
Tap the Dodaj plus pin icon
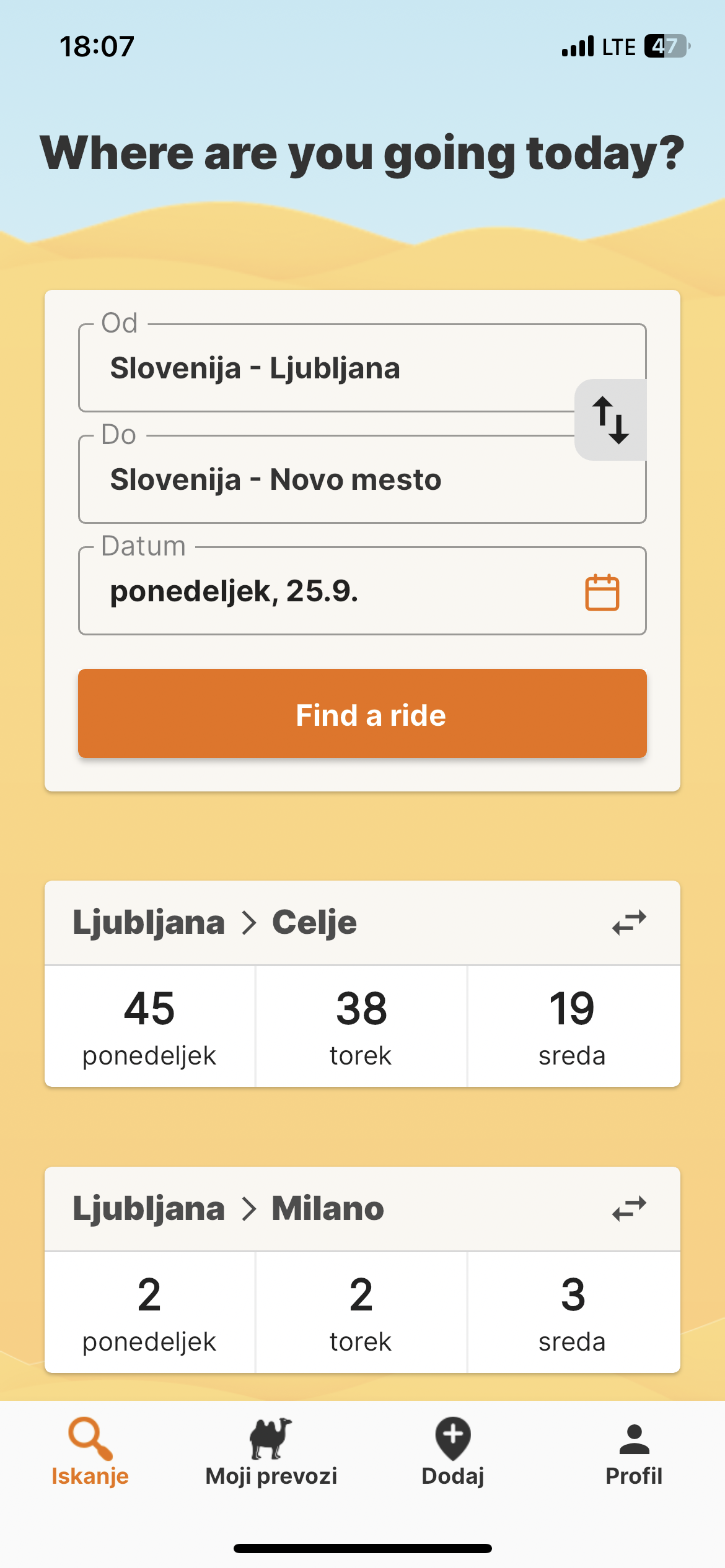click(x=453, y=1439)
